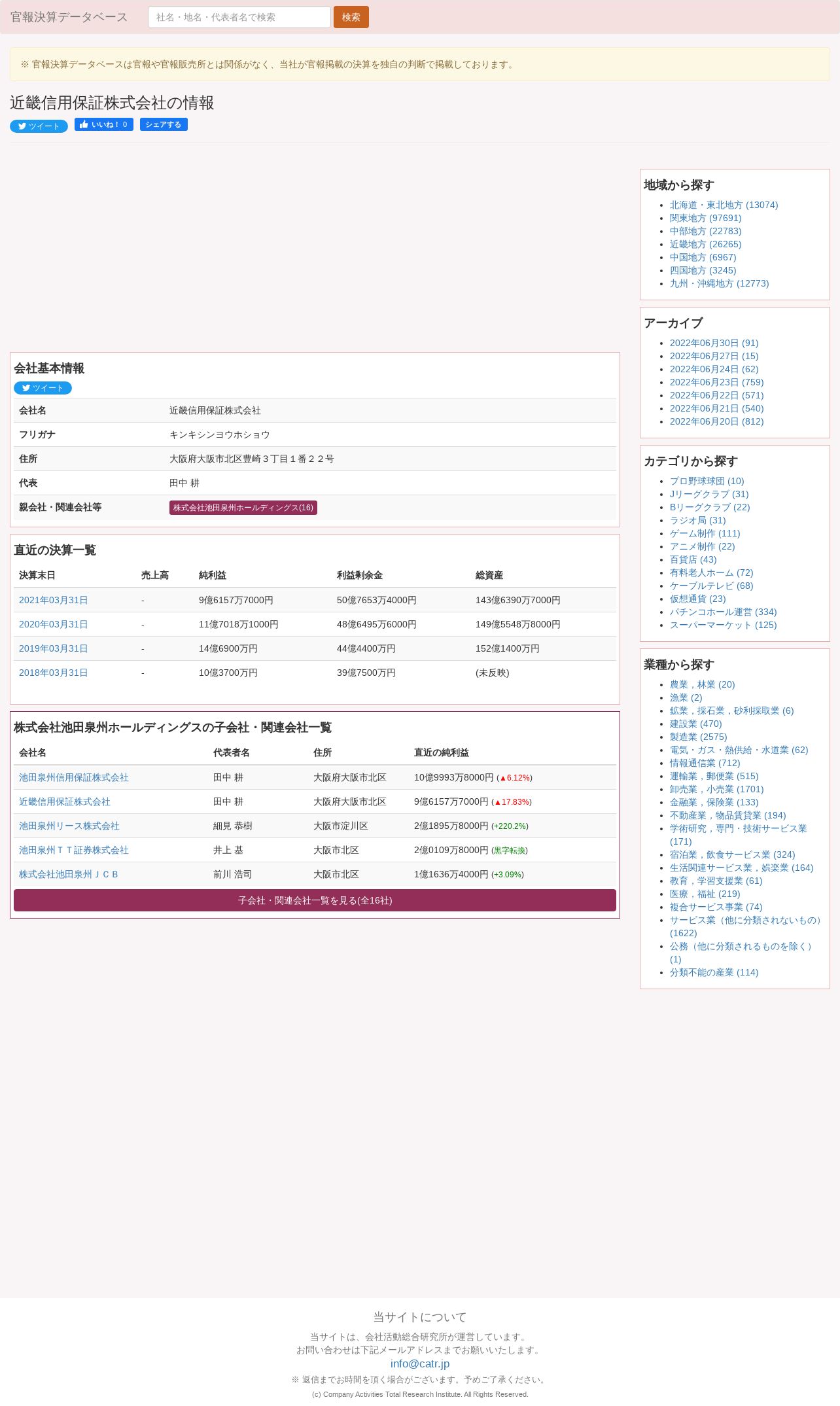Browse 北海道・東北地方 region listings
840x1406 pixels.
pos(724,205)
